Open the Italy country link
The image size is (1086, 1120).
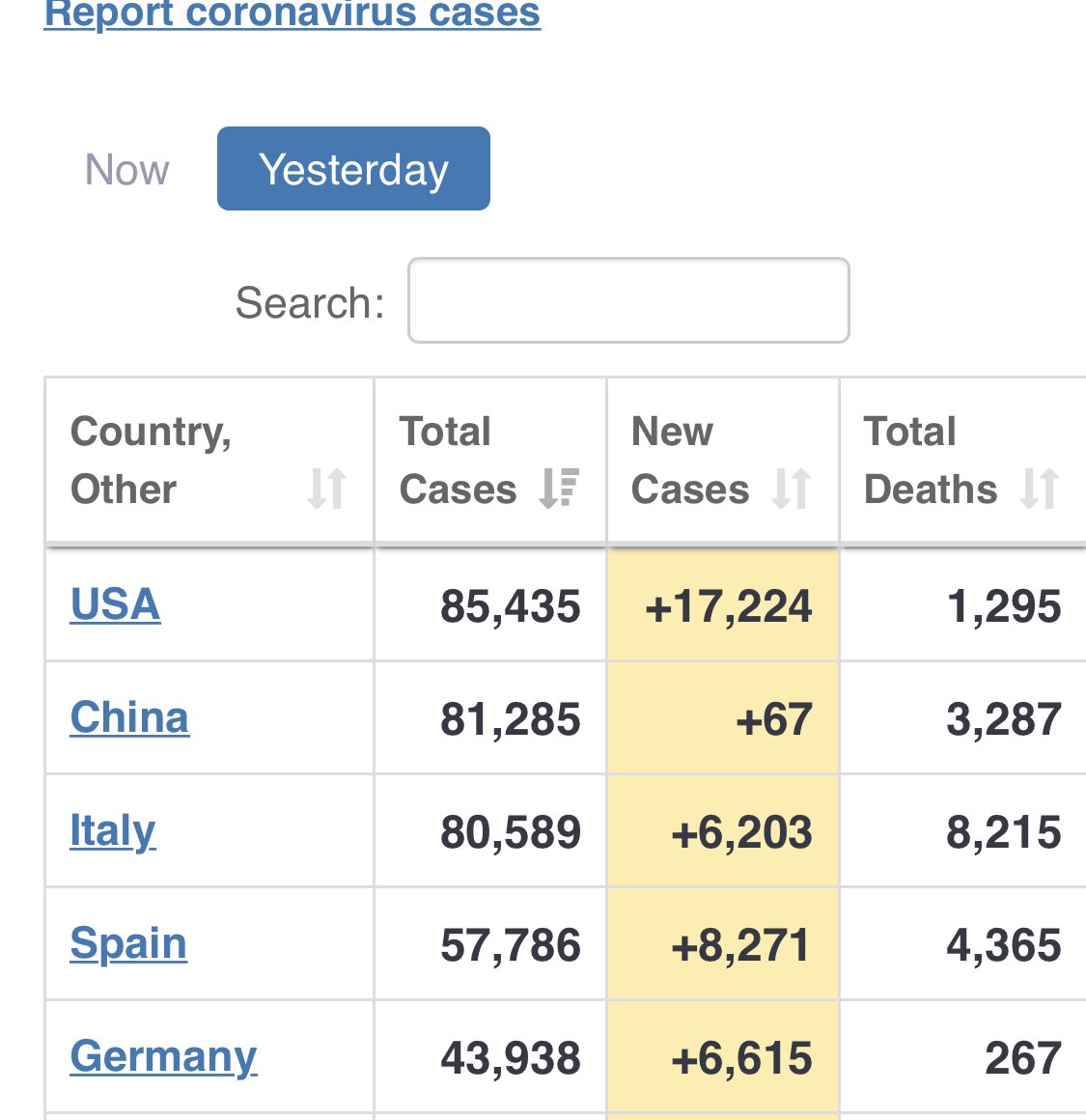click(x=113, y=830)
